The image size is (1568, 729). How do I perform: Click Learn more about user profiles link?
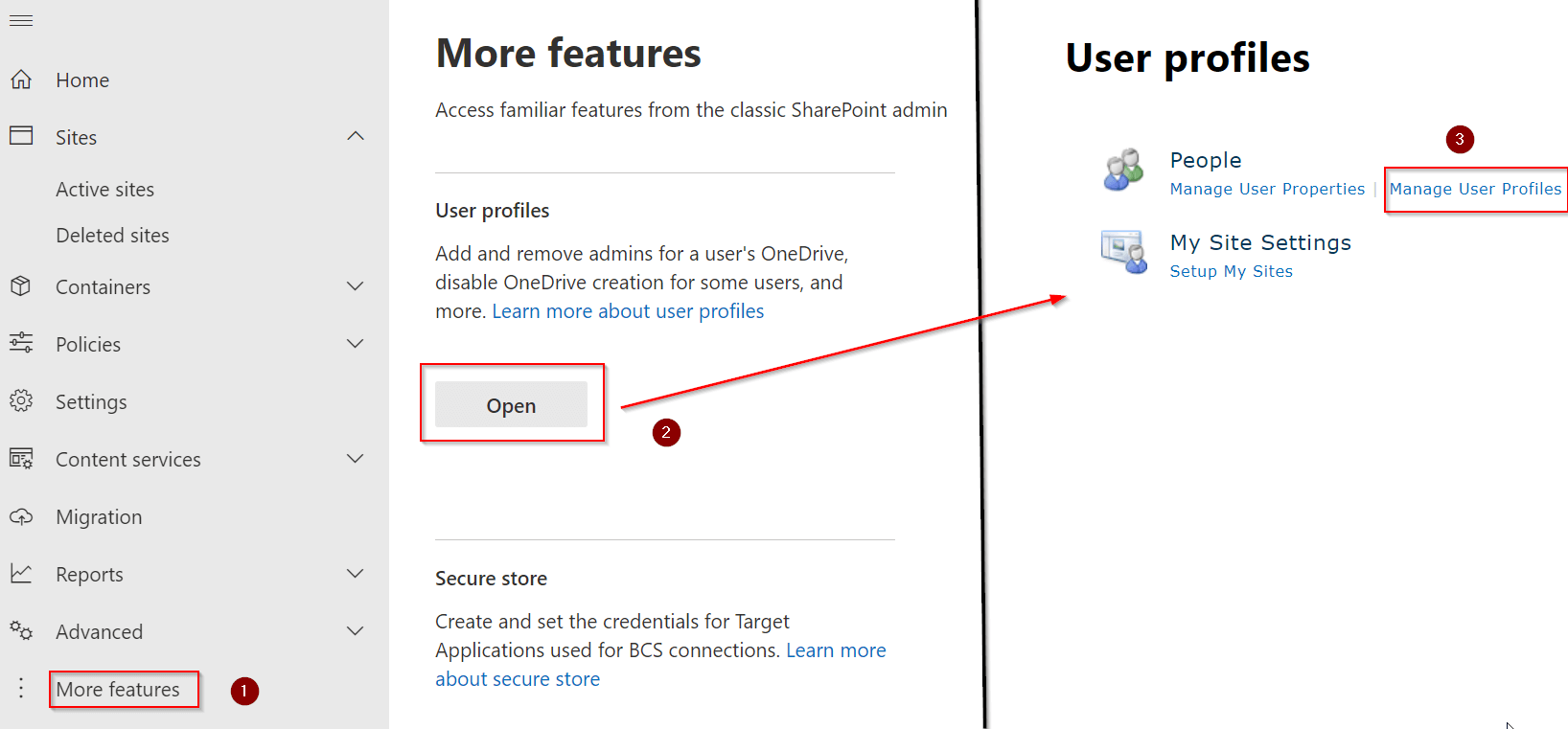tap(628, 311)
